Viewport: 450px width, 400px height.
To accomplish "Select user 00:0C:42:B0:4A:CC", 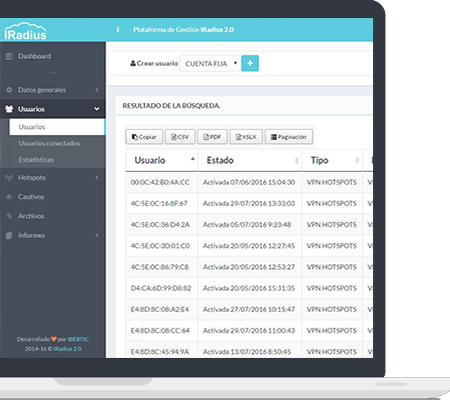I will (x=160, y=182).
